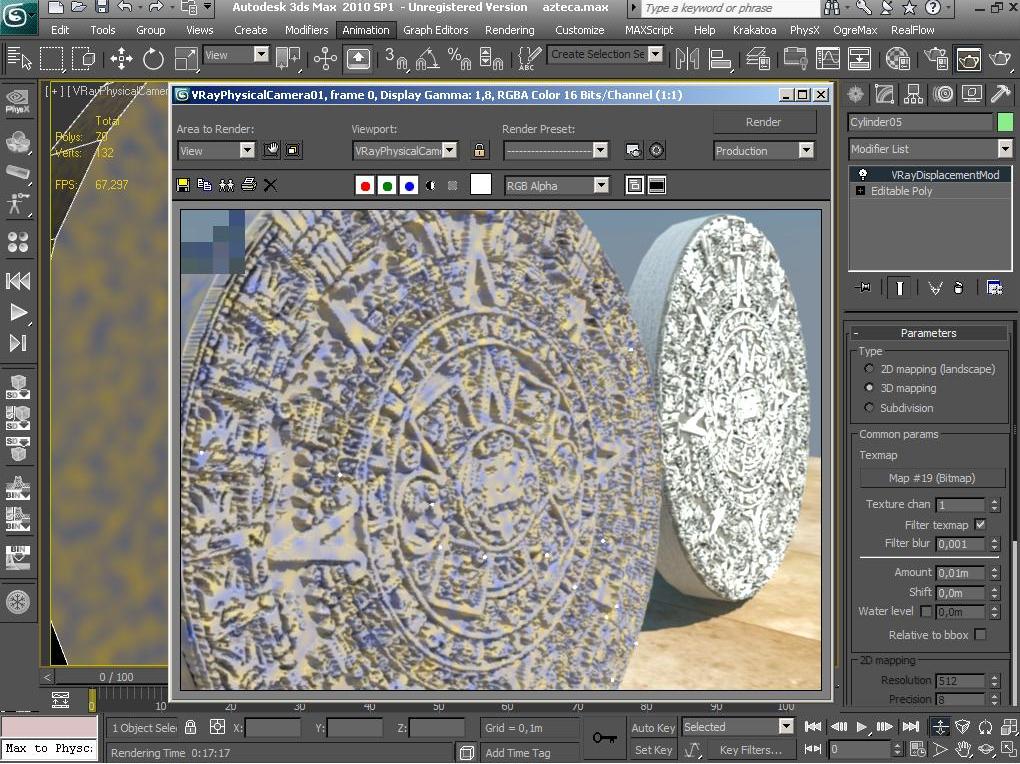Image resolution: width=1020 pixels, height=764 pixels.
Task: Open the Curve Editor icon
Action: (x=827, y=59)
